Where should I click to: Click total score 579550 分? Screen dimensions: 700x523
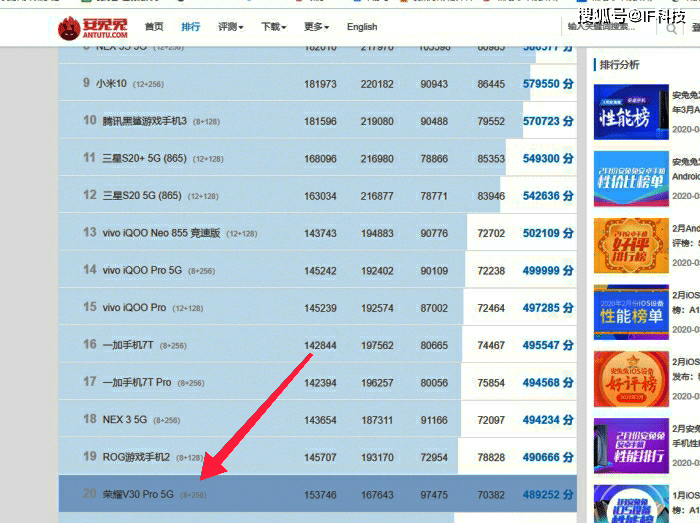[x=548, y=83]
